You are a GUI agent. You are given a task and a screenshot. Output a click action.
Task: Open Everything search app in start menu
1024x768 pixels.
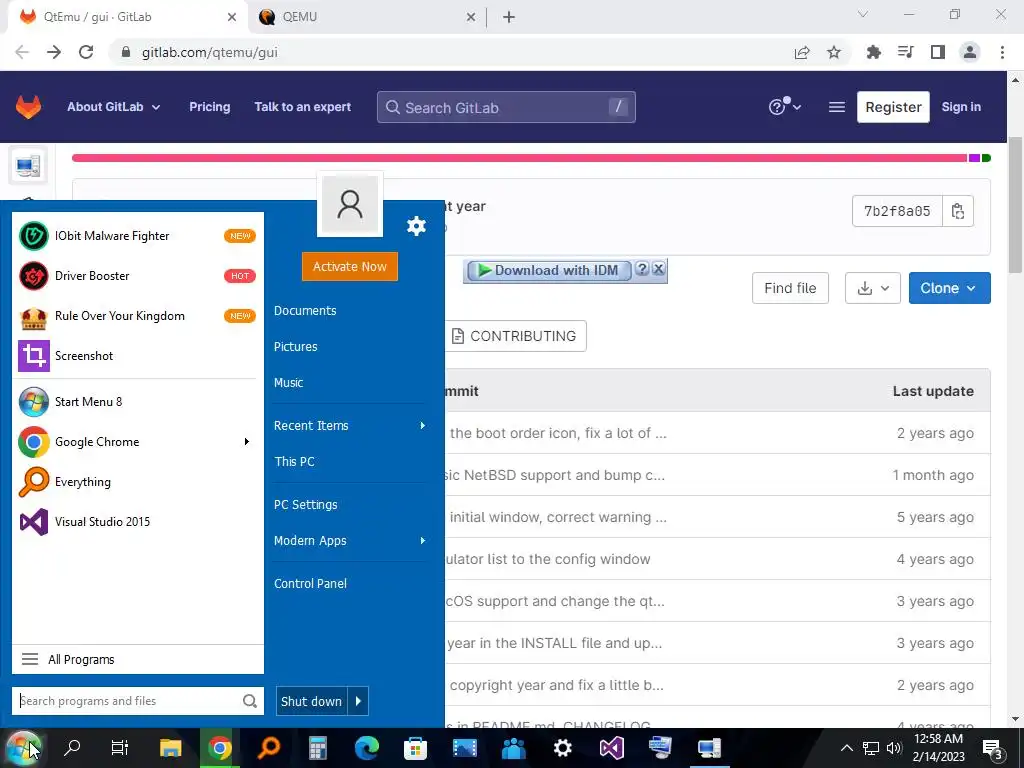[x=138, y=482]
